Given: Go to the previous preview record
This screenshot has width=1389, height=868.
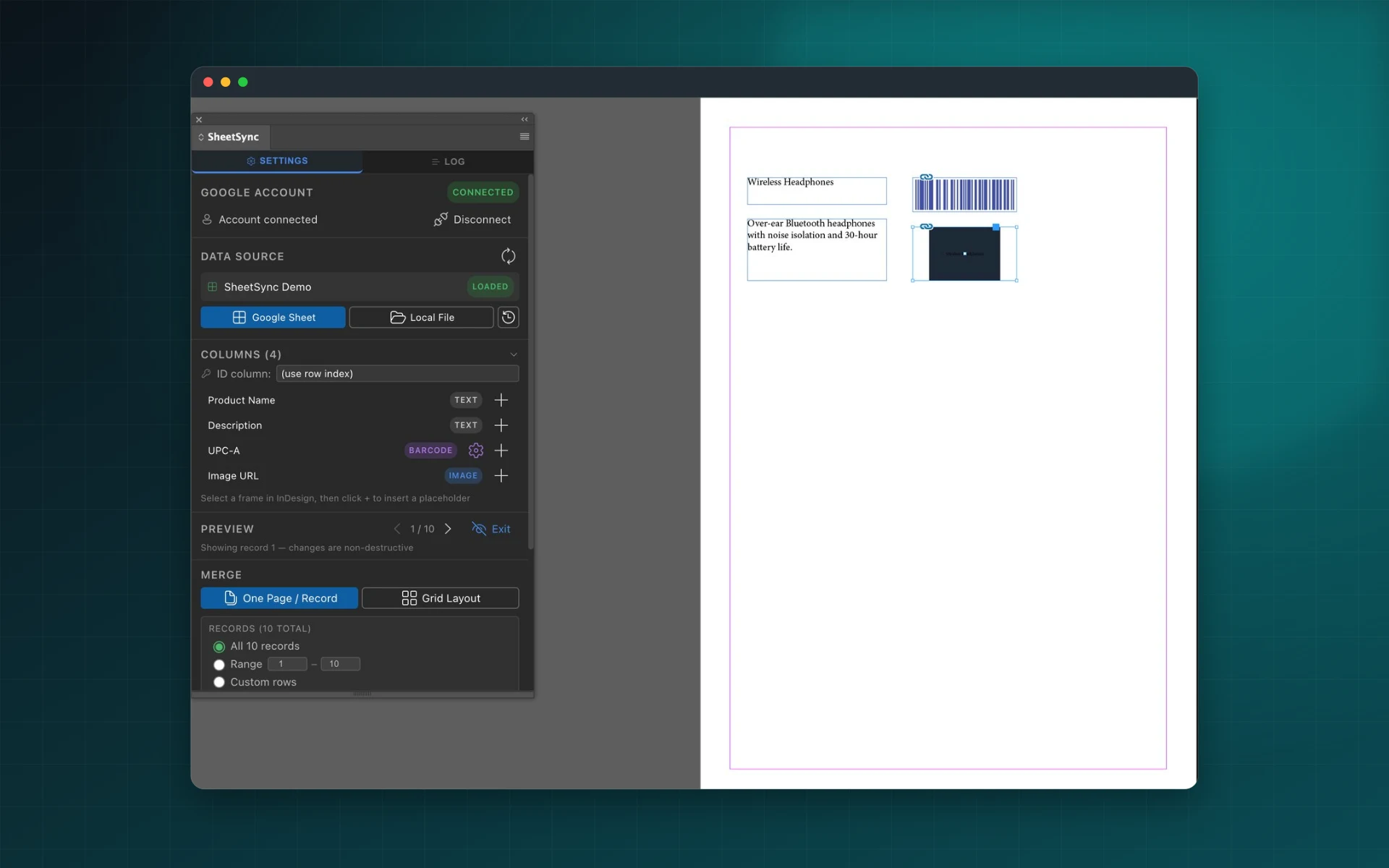Looking at the screenshot, I should pyautogui.click(x=396, y=529).
